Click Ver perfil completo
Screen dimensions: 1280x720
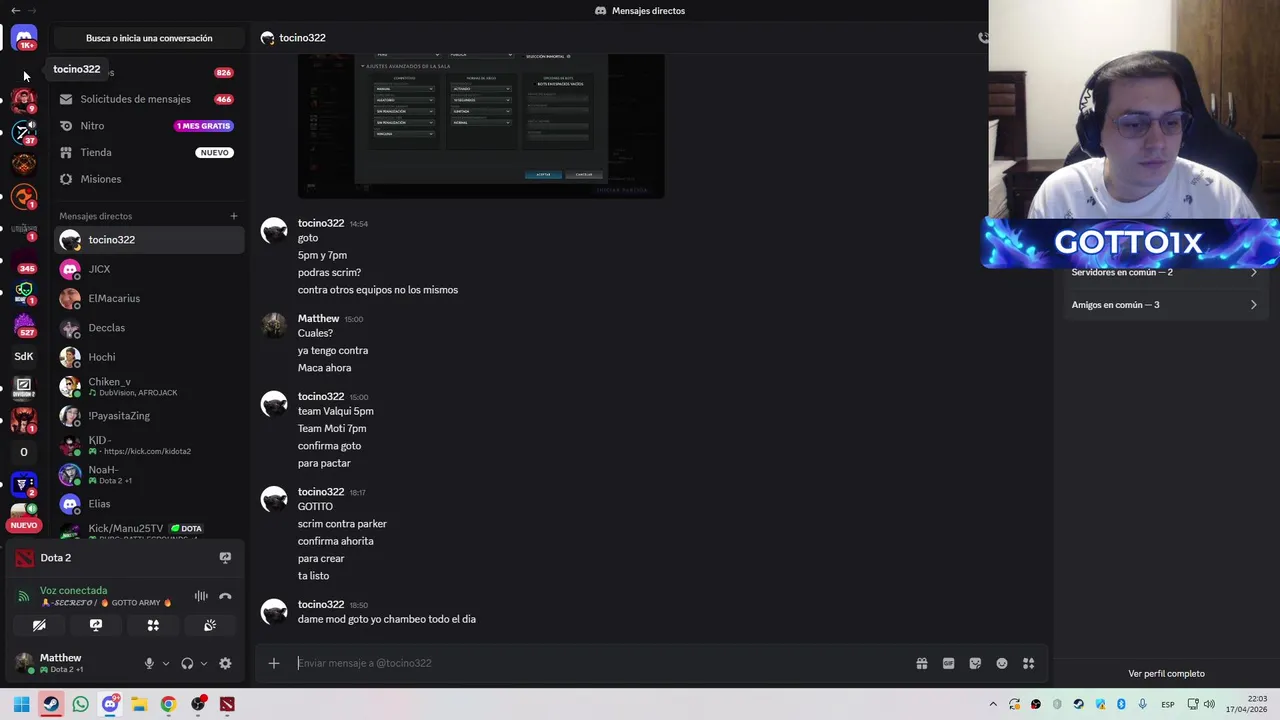pos(1166,674)
